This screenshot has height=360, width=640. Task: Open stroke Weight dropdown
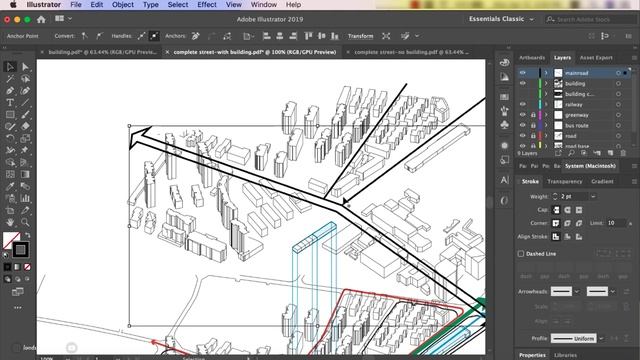click(x=593, y=197)
